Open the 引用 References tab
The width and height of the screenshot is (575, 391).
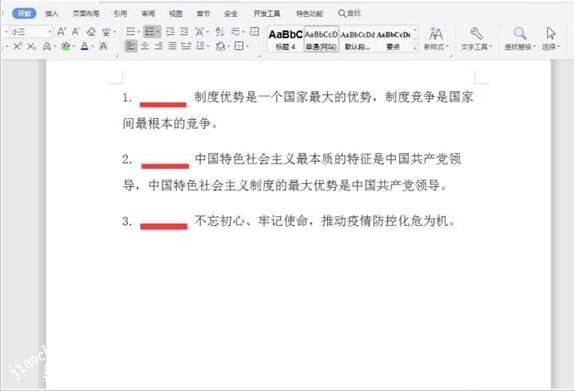[120, 14]
